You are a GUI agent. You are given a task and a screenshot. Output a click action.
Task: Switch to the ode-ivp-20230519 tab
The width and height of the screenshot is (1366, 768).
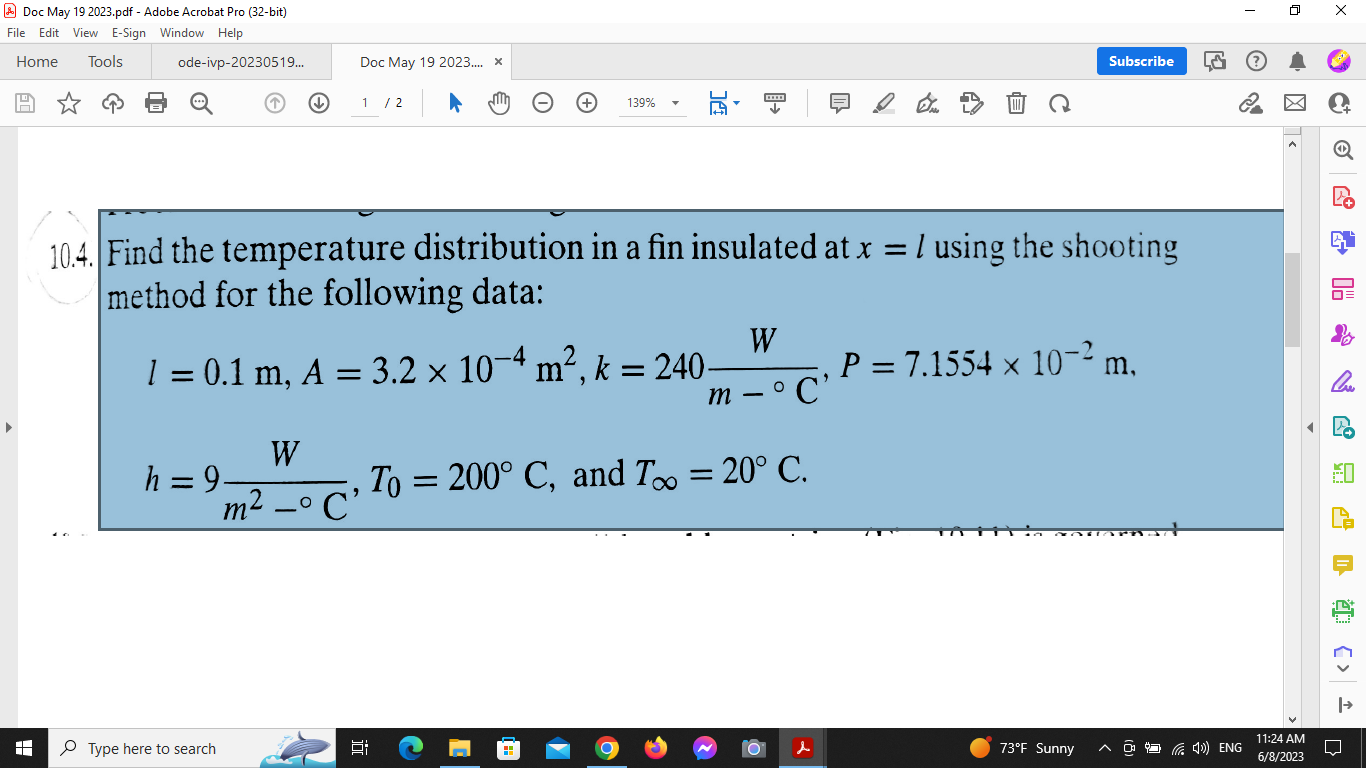pos(240,62)
